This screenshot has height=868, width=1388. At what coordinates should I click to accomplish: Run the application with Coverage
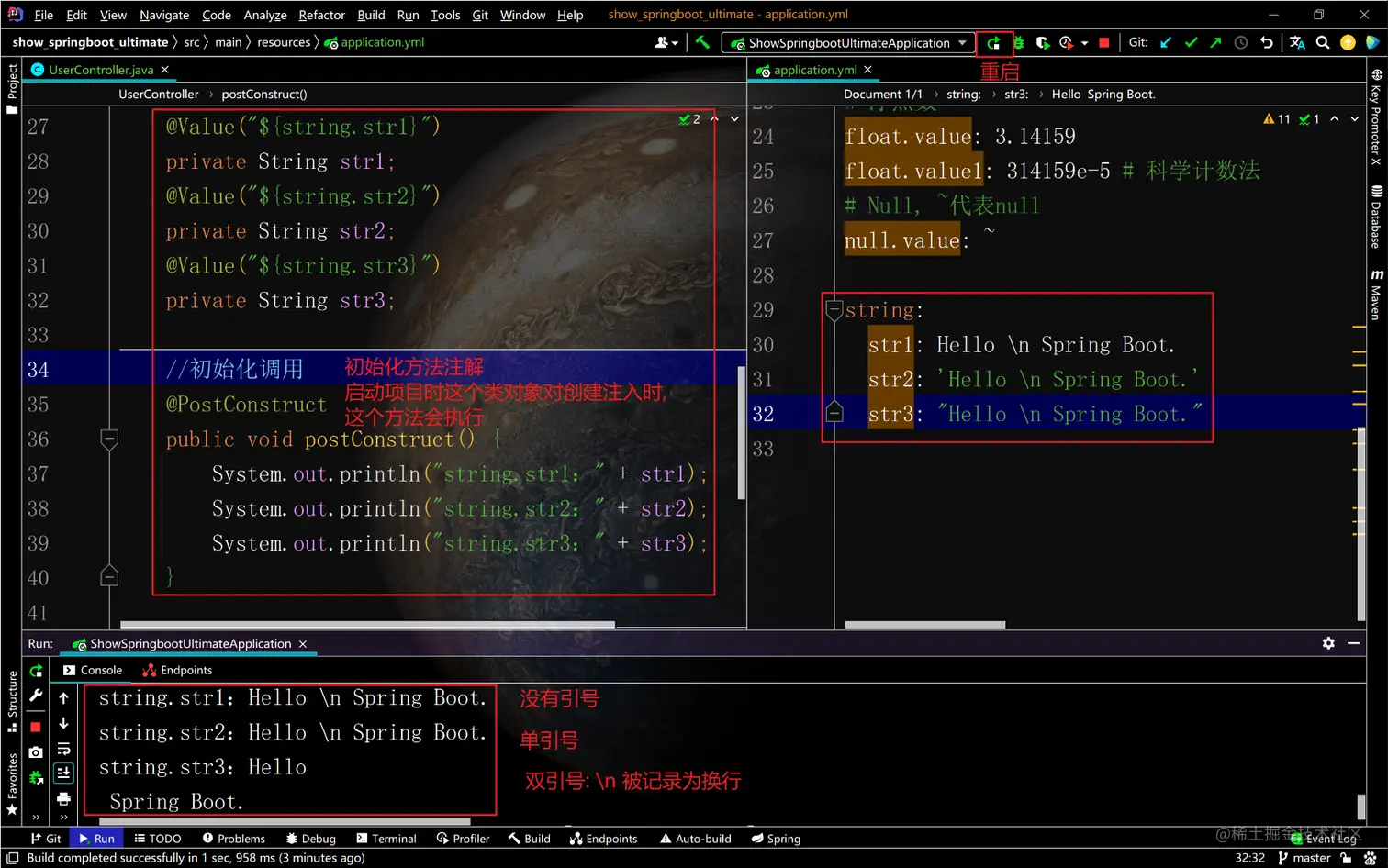(1042, 42)
